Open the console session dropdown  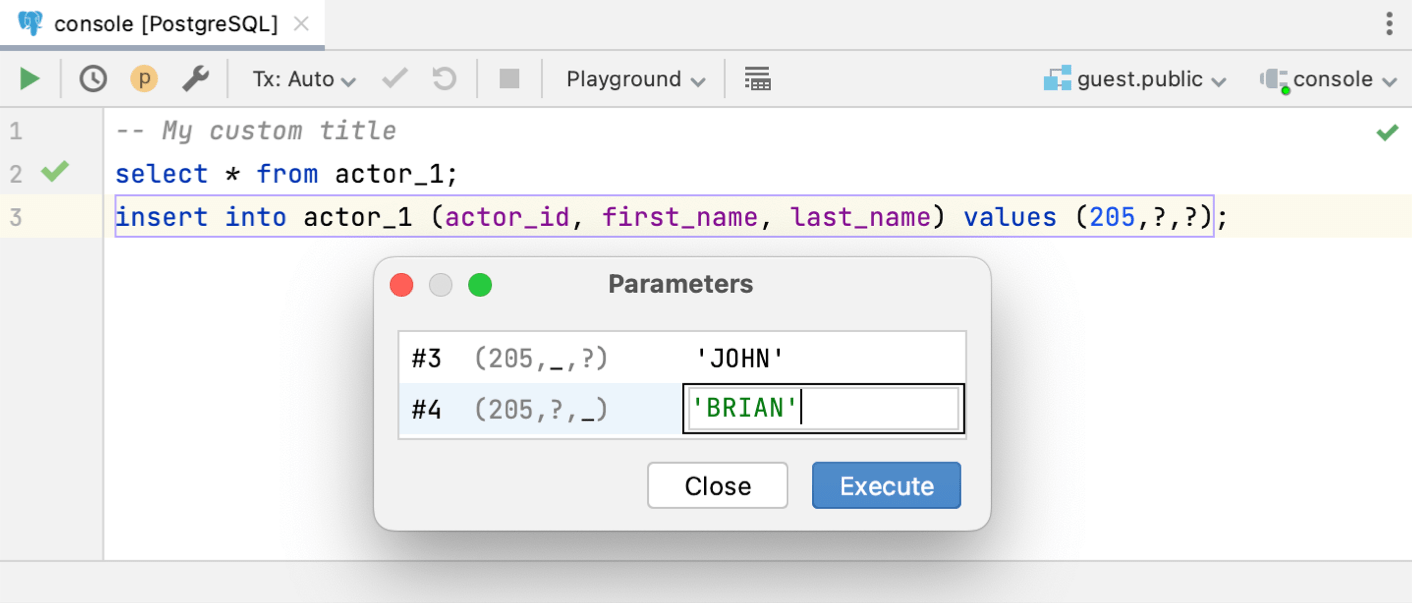coord(1328,78)
